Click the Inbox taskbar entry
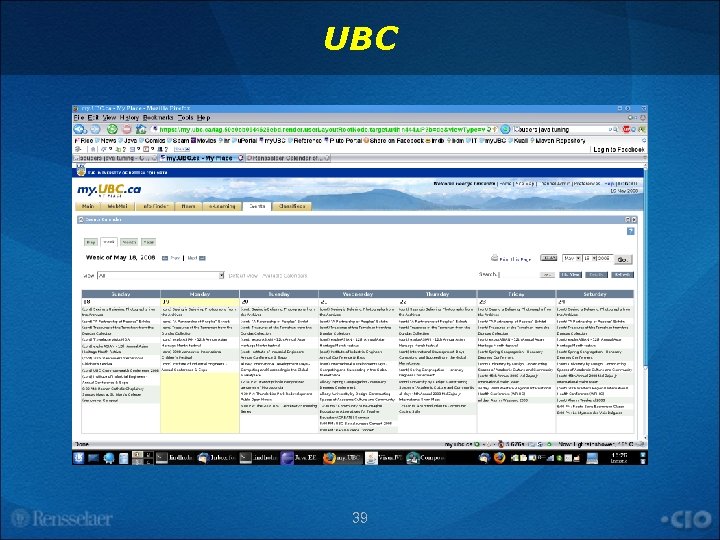This screenshot has width=720, height=540. tap(216, 458)
